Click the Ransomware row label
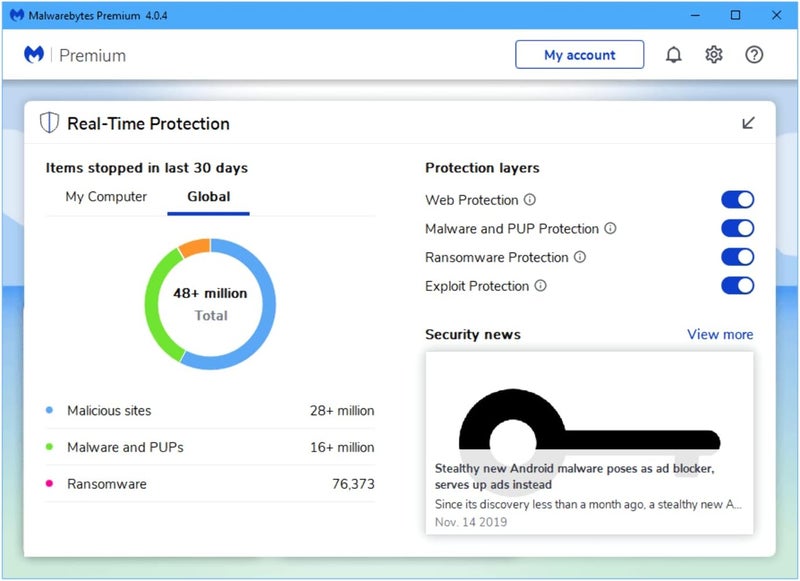The image size is (800, 581). coord(107,484)
